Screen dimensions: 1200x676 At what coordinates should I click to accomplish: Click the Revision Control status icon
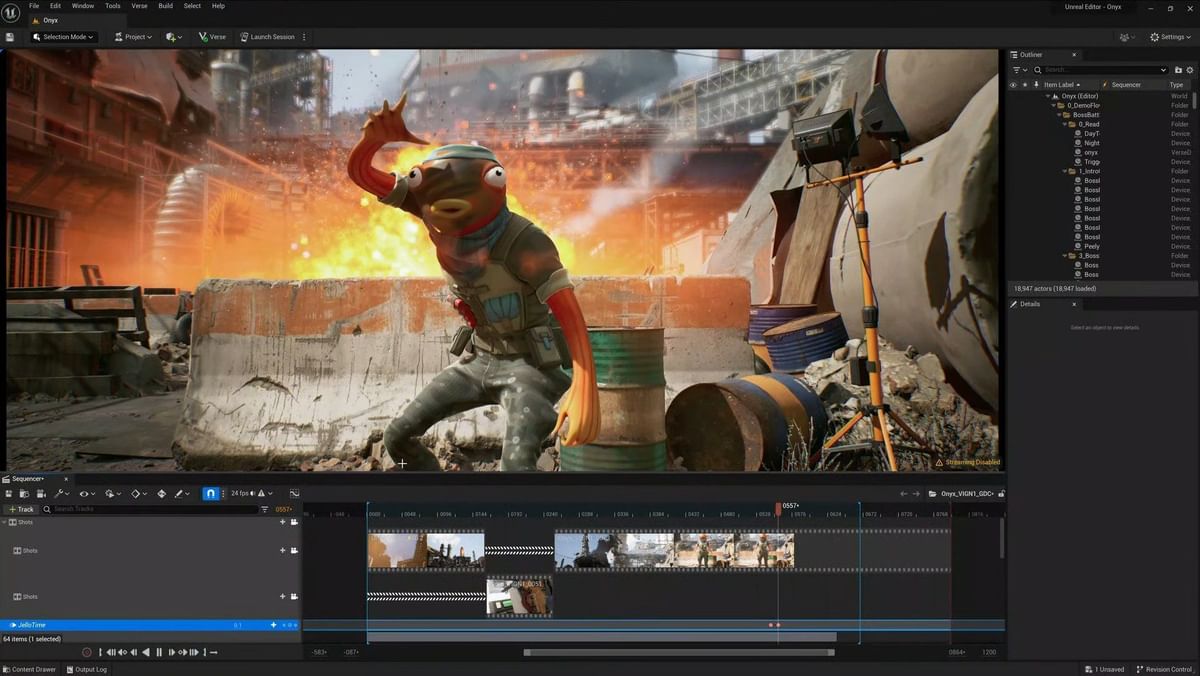1138,669
